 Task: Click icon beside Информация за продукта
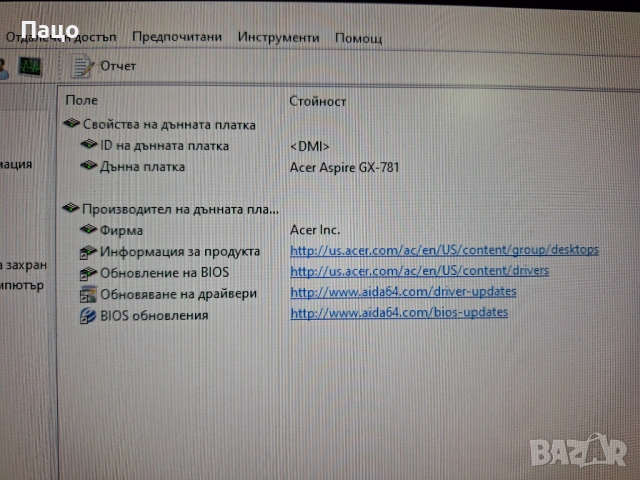tap(88, 252)
